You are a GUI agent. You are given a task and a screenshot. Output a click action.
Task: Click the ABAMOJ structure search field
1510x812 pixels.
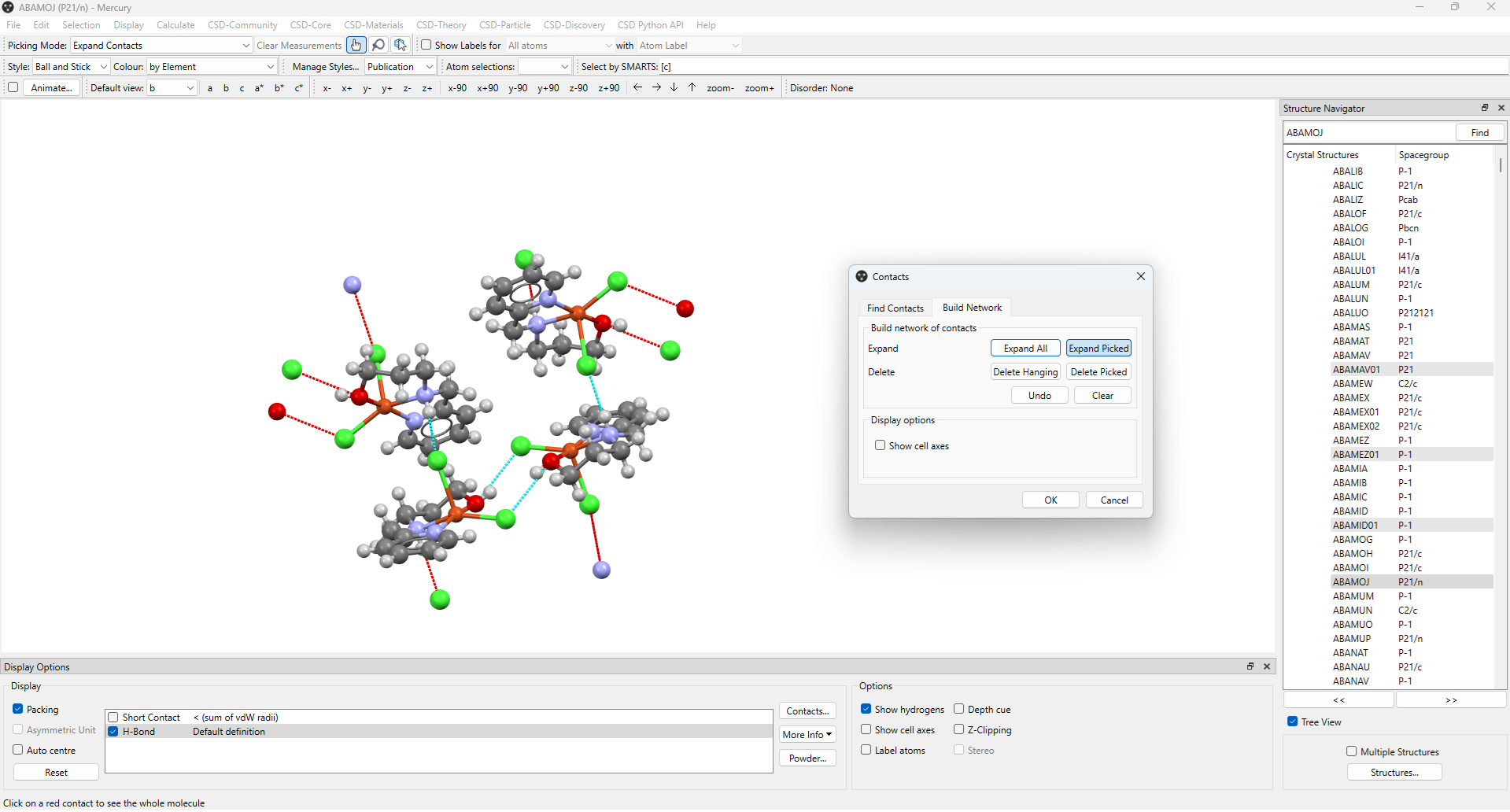point(1368,132)
